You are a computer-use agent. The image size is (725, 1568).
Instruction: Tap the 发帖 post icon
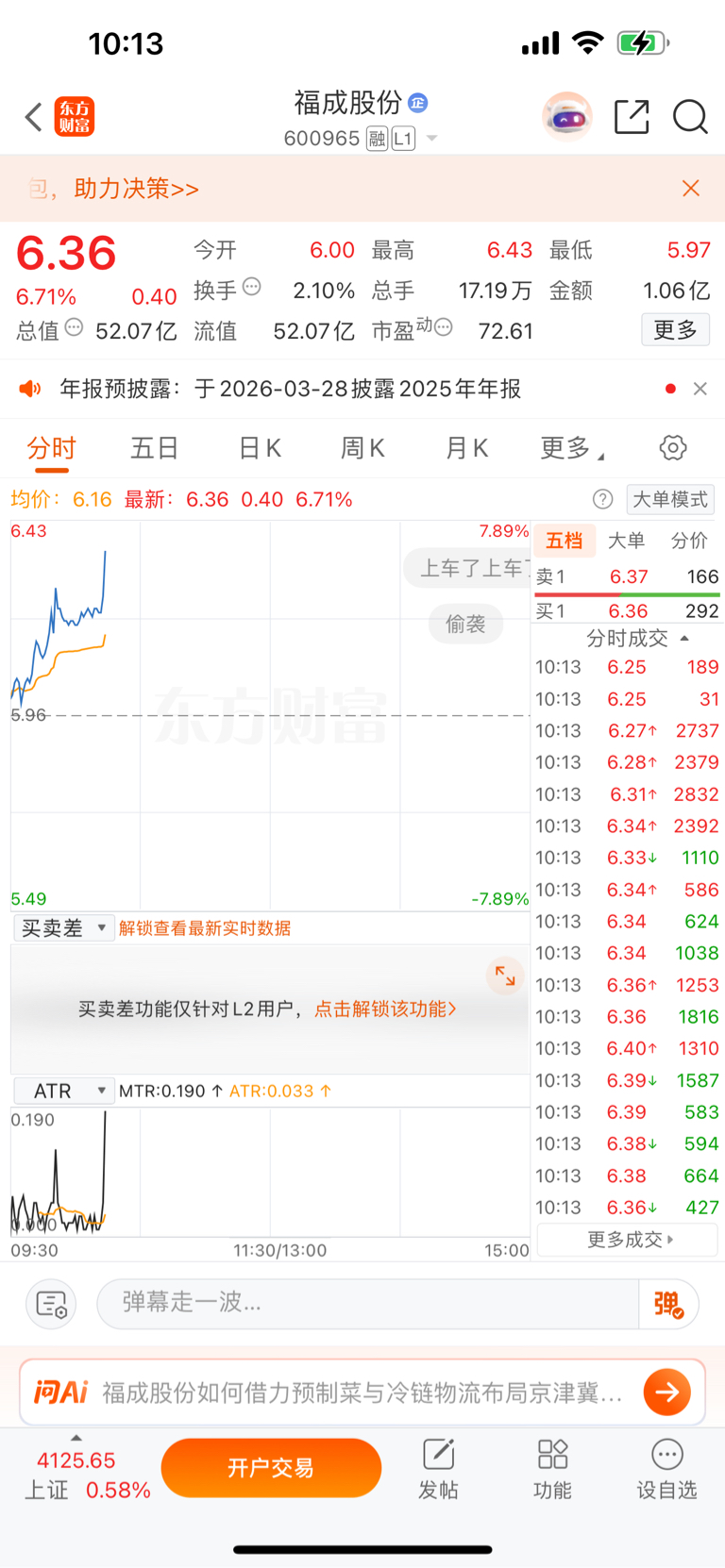pos(439,1469)
